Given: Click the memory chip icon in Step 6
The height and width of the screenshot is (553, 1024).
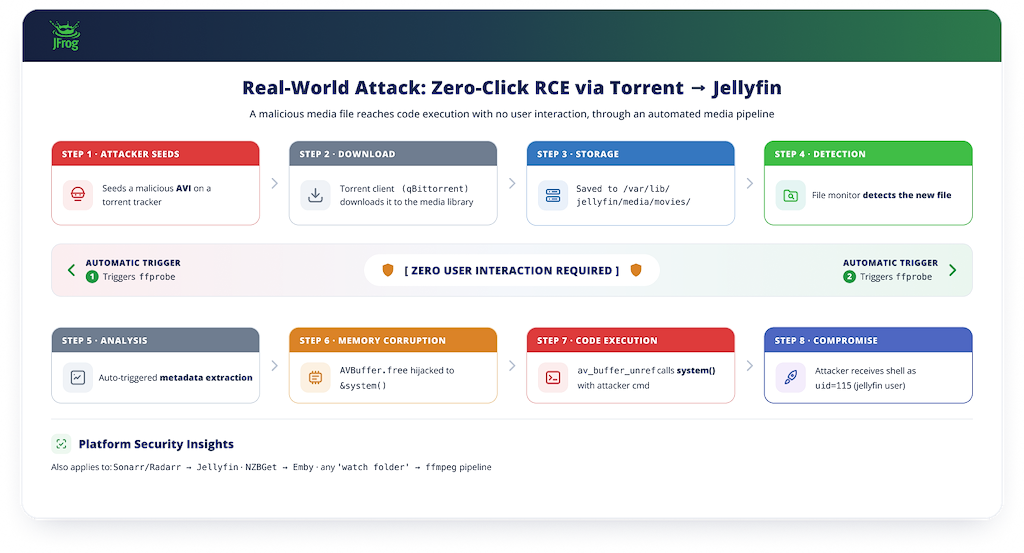Looking at the screenshot, I should point(315,377).
